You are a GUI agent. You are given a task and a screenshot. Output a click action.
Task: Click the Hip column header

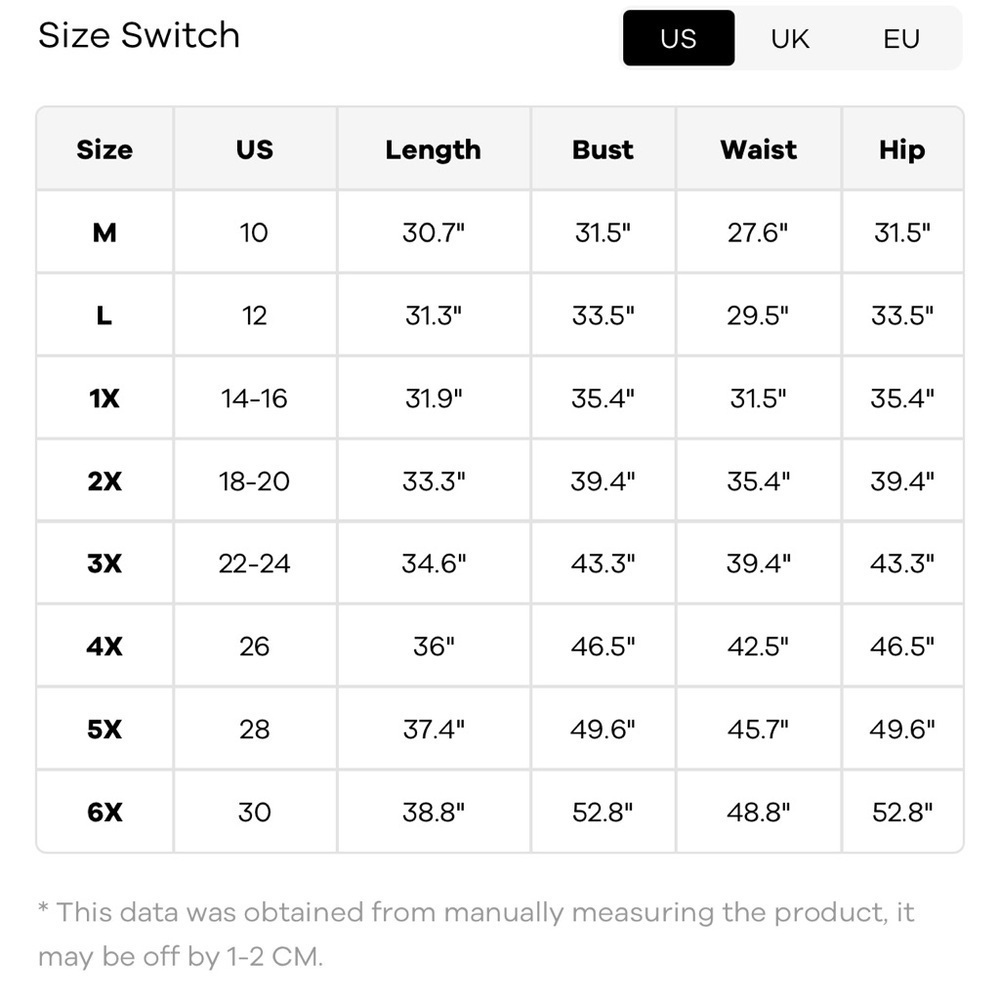(901, 150)
